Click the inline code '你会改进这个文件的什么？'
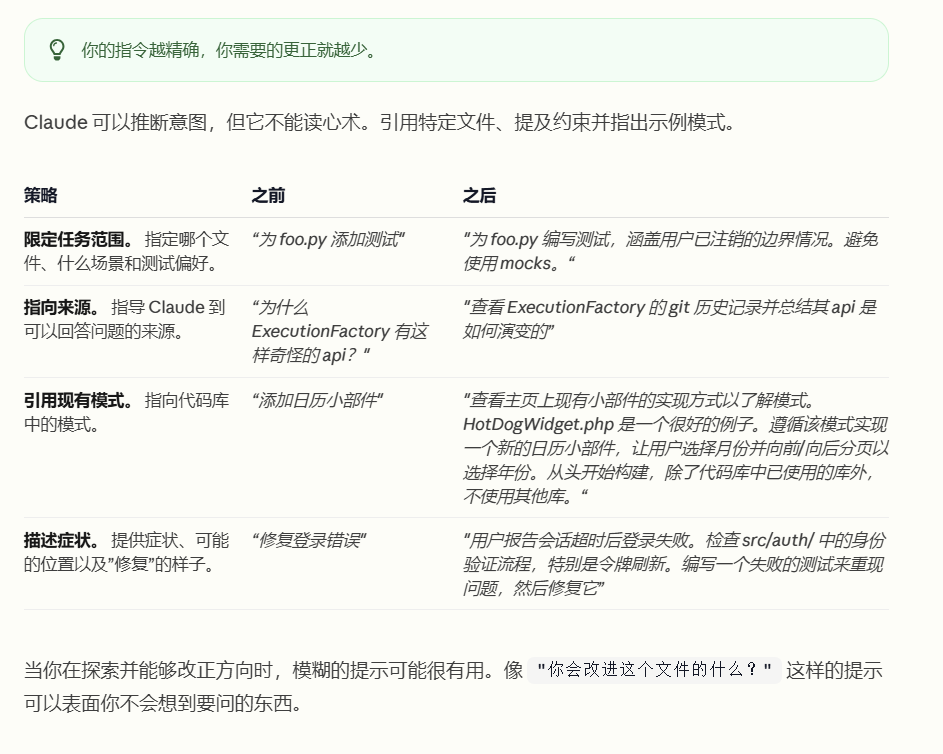The image size is (943, 754). pos(655,671)
